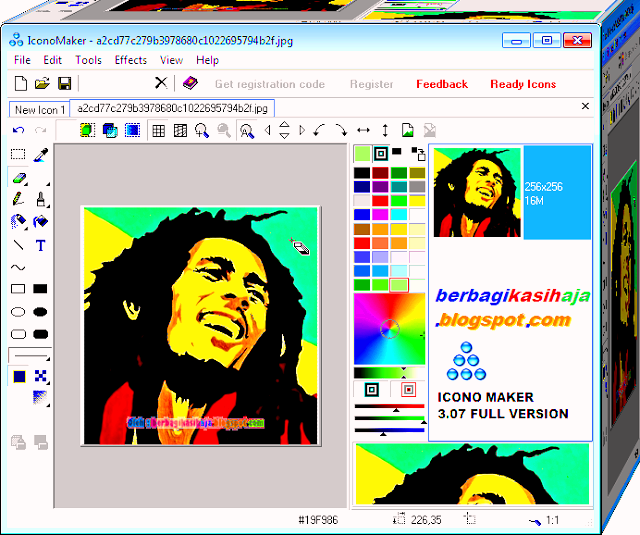
Task: Select the paint bucket fill tool
Action: tap(40, 222)
